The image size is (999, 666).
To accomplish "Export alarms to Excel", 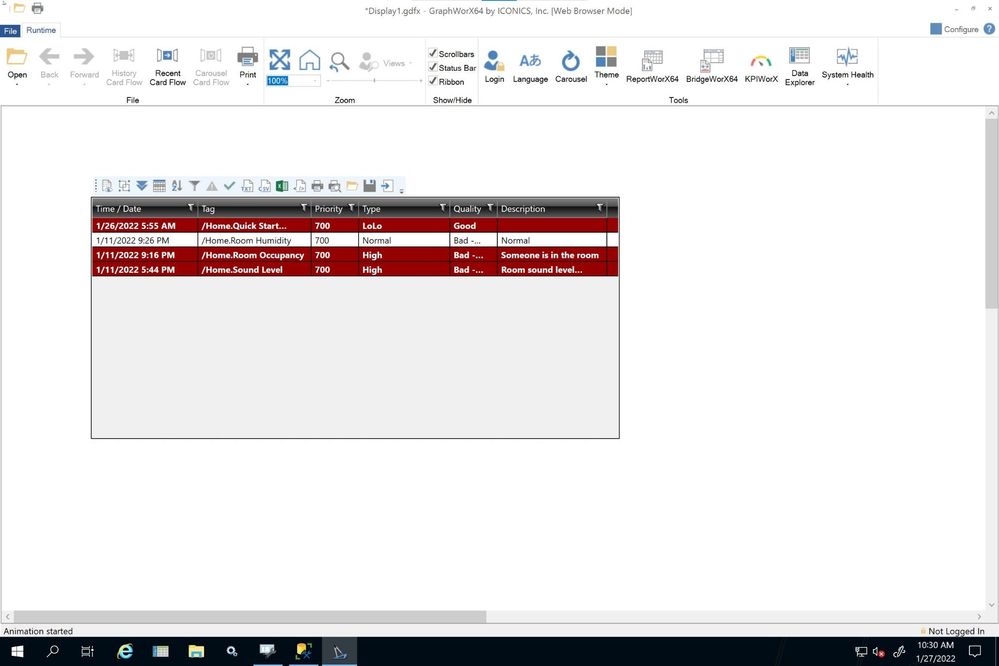I will pos(282,186).
